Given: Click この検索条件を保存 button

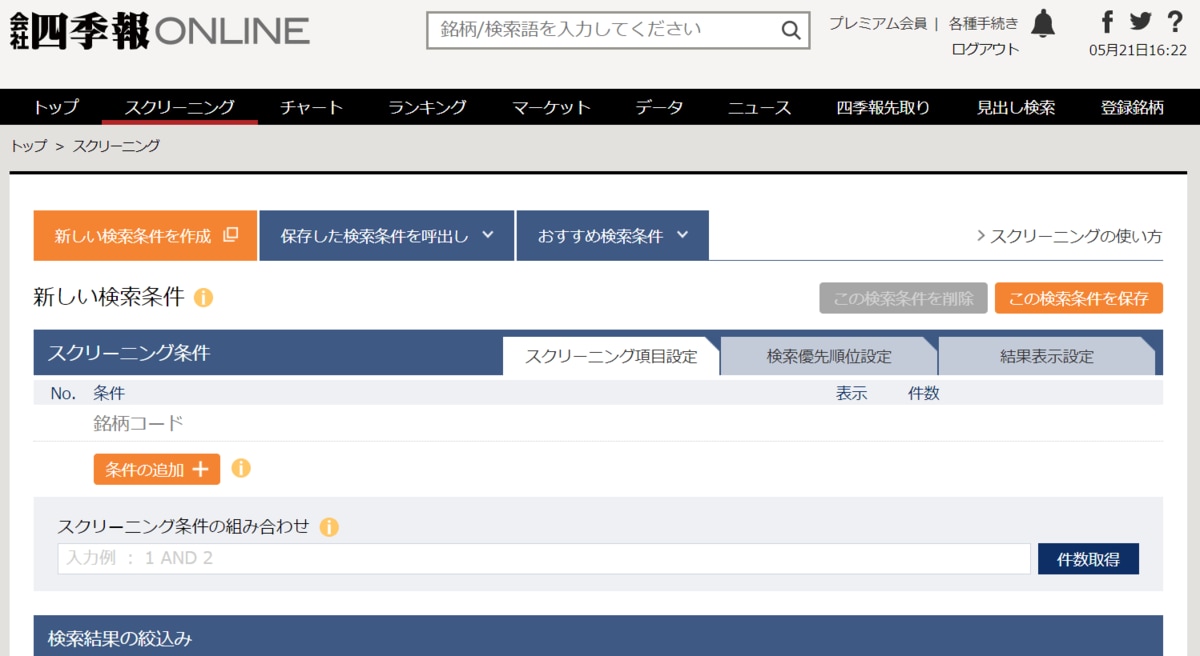Looking at the screenshot, I should click(x=1078, y=298).
